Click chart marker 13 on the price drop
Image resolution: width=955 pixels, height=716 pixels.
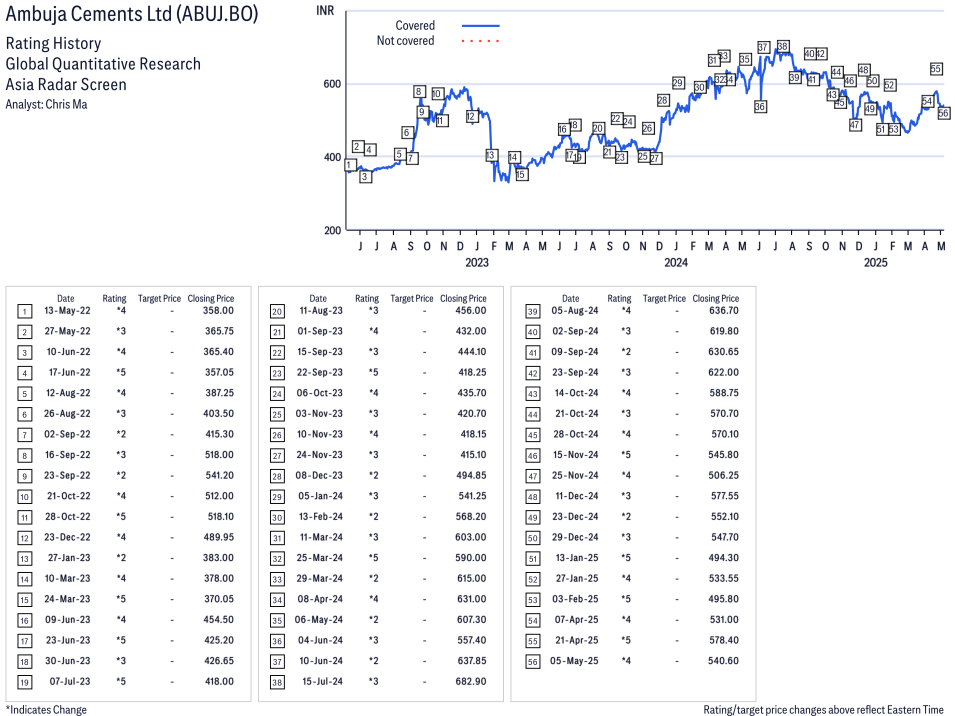click(491, 155)
